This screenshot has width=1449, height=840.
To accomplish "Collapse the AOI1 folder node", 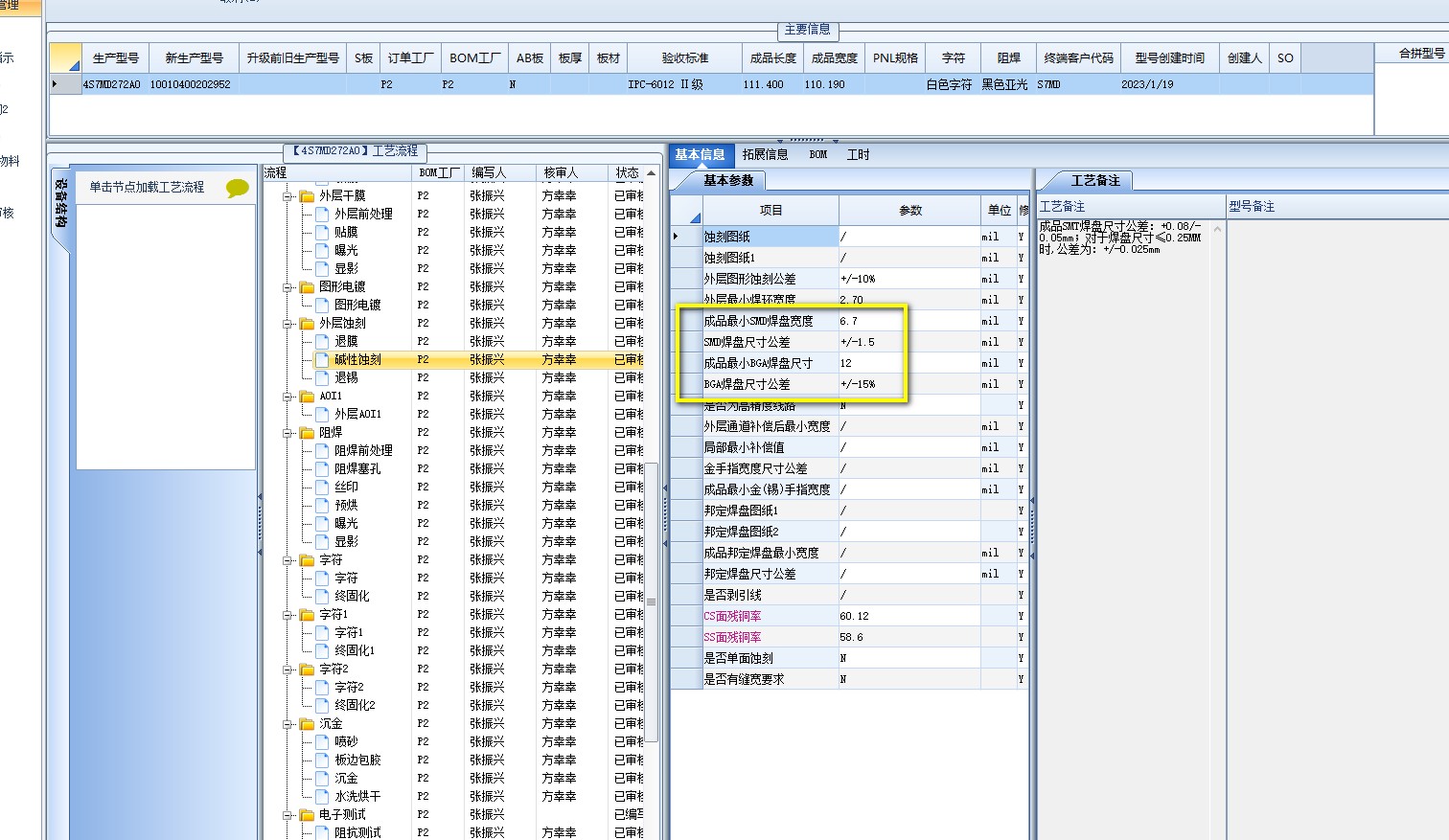I will pyautogui.click(x=287, y=396).
